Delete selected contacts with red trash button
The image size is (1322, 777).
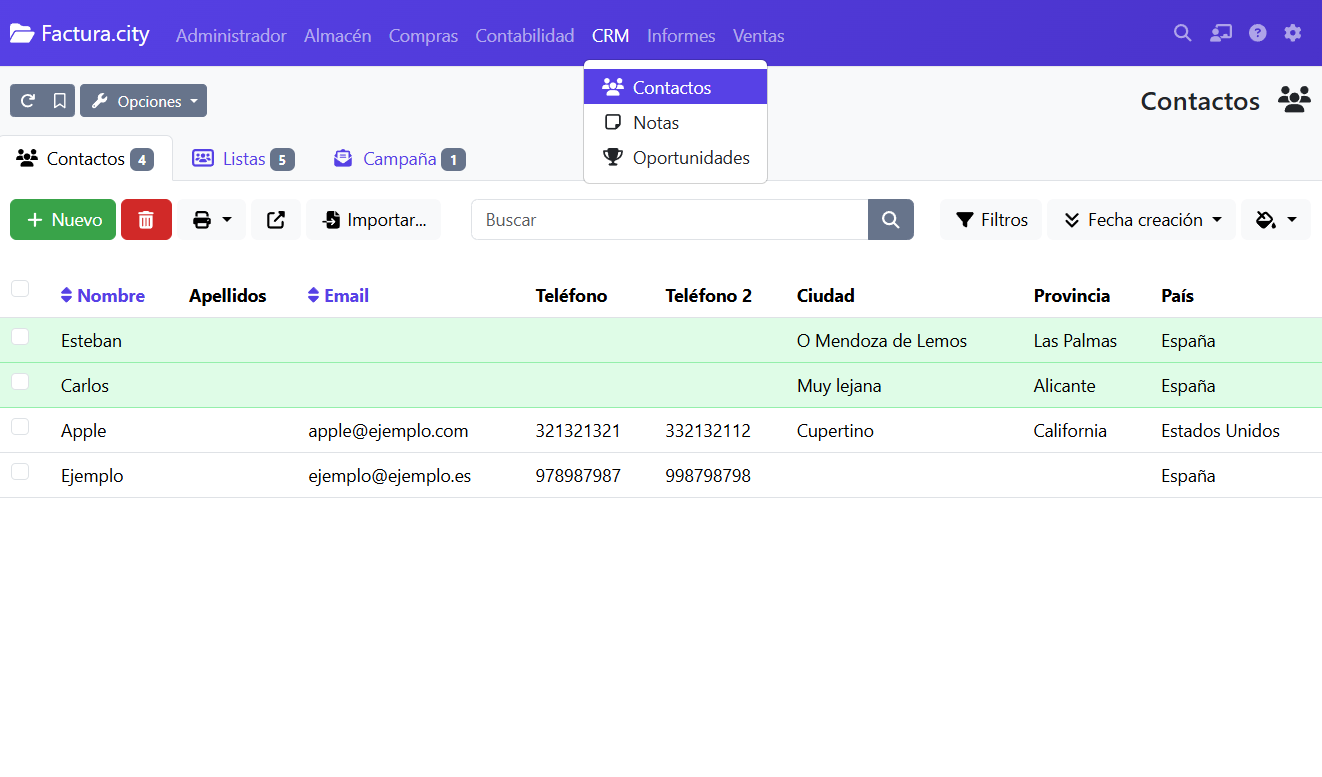[x=146, y=220]
